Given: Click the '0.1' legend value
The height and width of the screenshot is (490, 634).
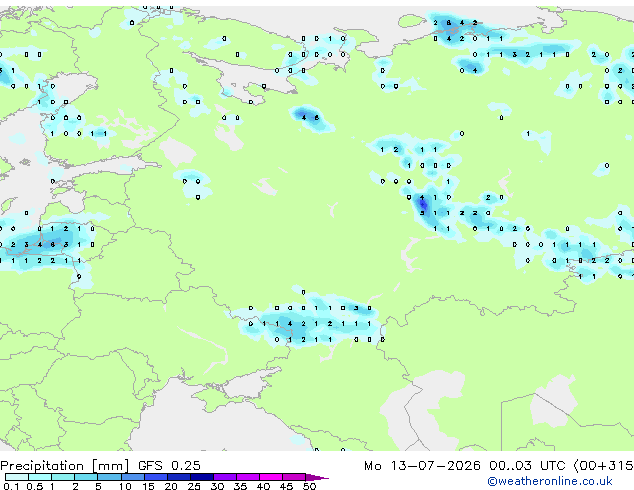Looking at the screenshot, I should [x=11, y=486].
